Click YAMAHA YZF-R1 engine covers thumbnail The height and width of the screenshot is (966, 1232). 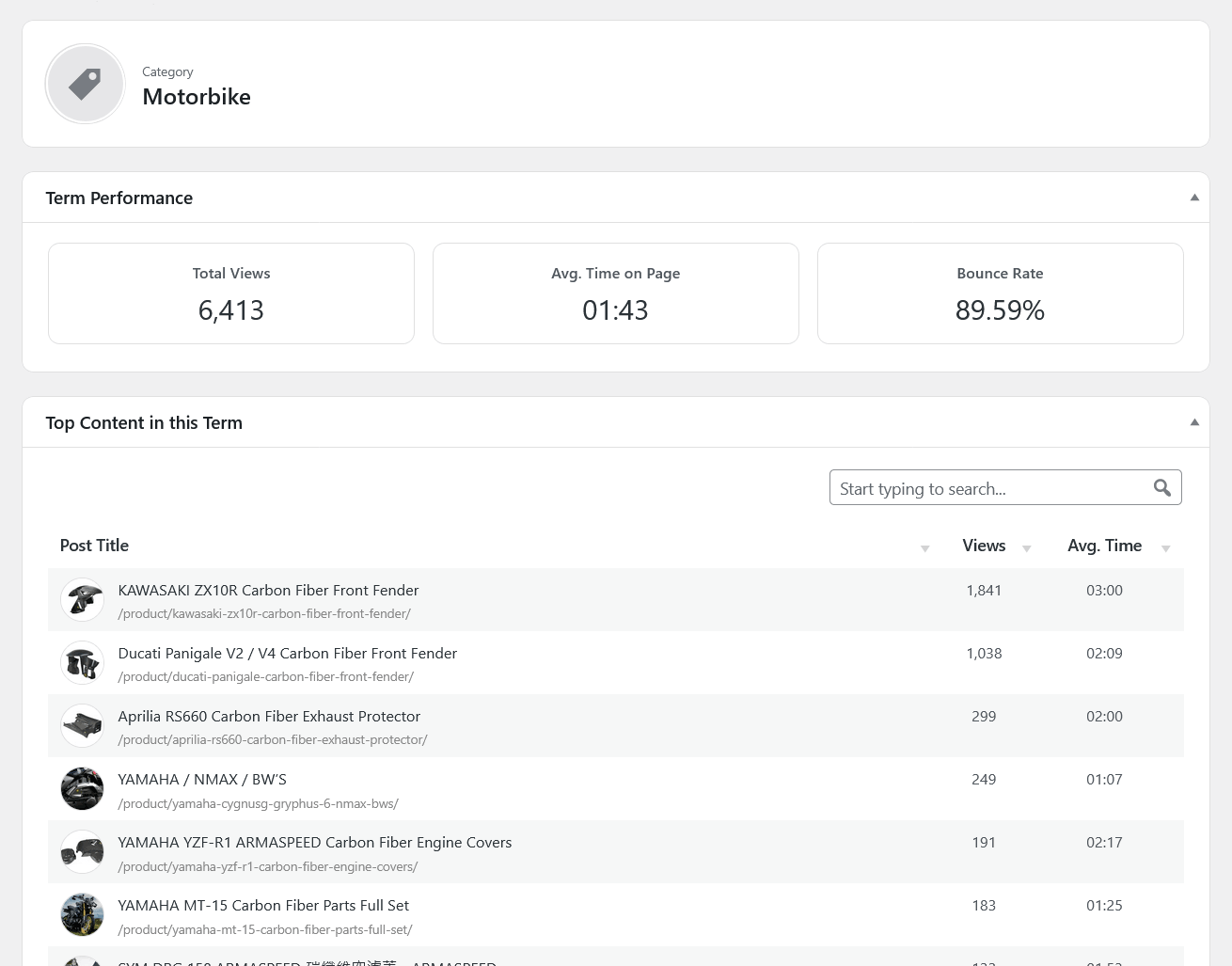pyautogui.click(x=83, y=852)
